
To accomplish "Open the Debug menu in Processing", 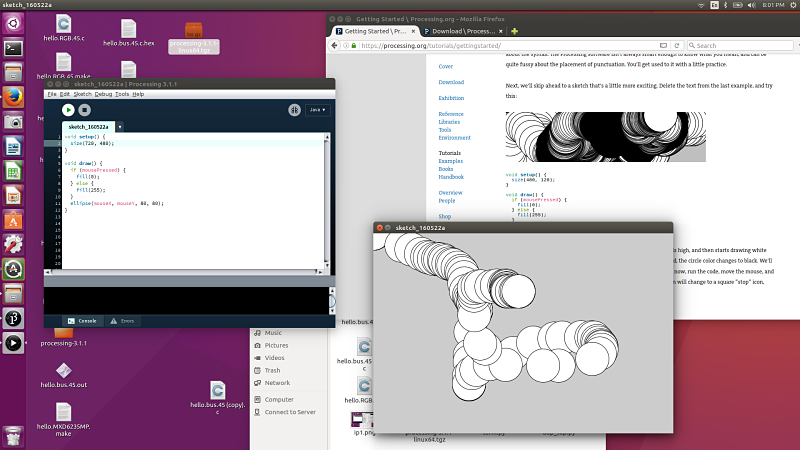I will click(103, 94).
